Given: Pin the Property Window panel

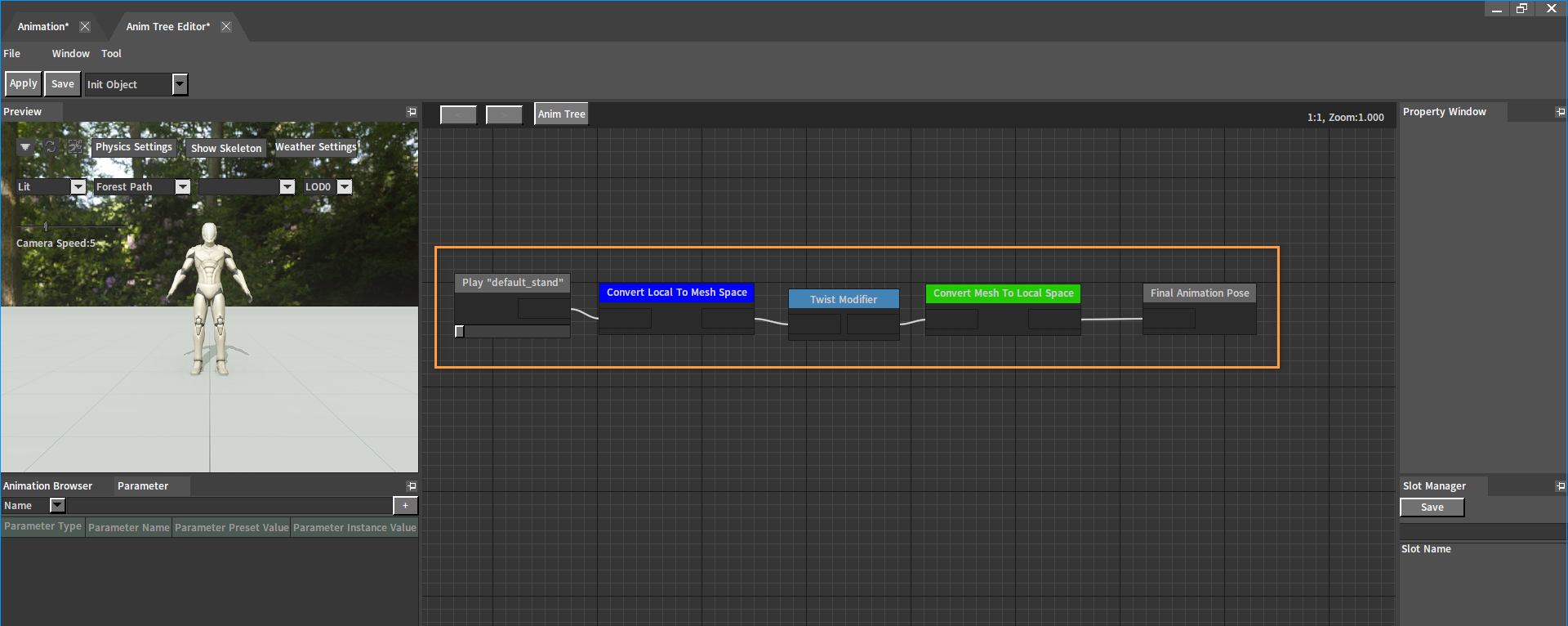Looking at the screenshot, I should click(1561, 112).
